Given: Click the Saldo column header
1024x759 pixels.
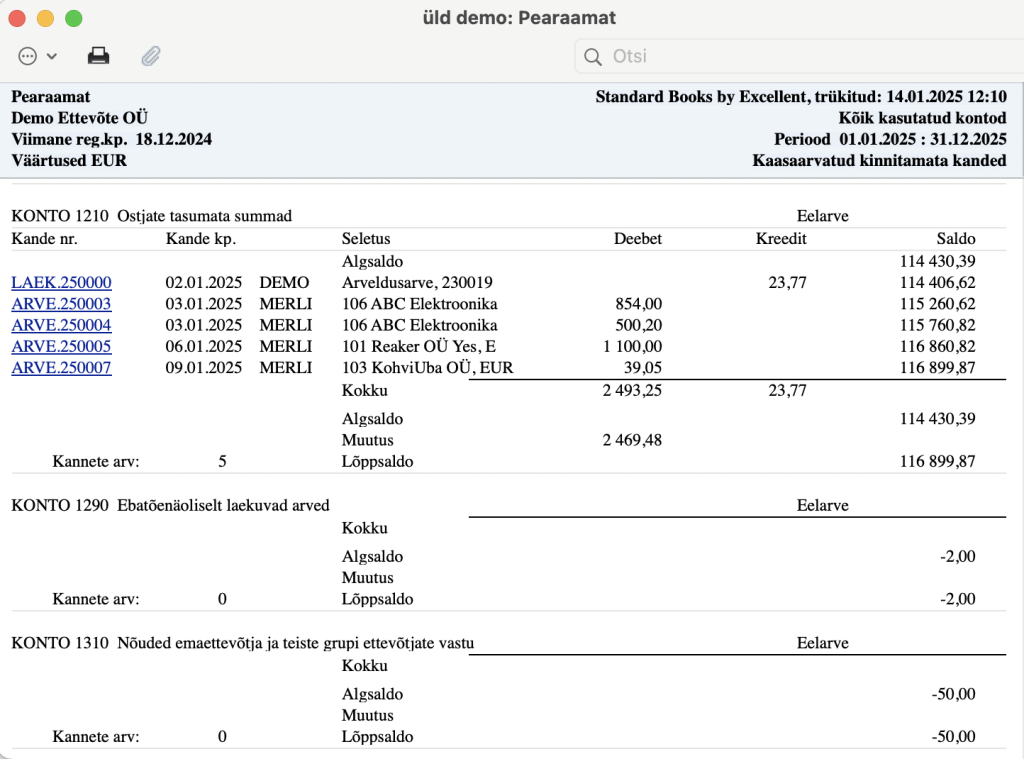Looking at the screenshot, I should [955, 238].
